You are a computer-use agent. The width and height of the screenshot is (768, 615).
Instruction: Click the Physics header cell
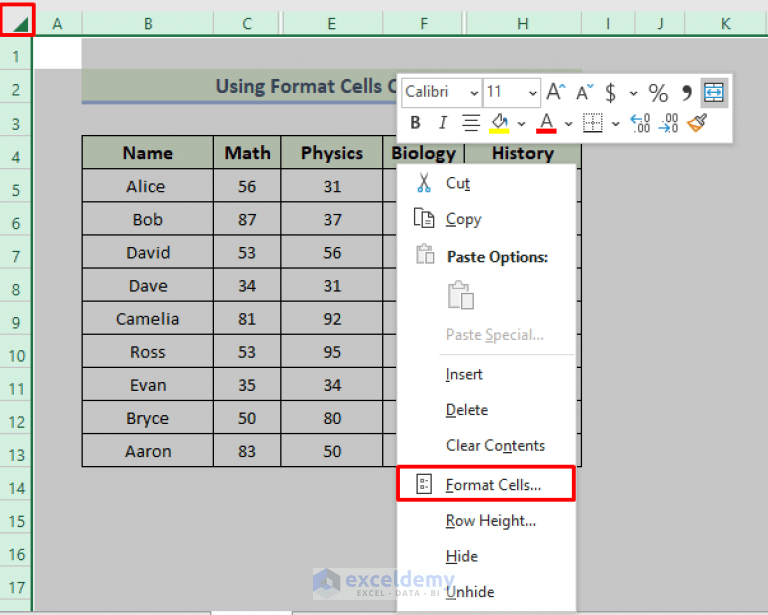pos(332,153)
